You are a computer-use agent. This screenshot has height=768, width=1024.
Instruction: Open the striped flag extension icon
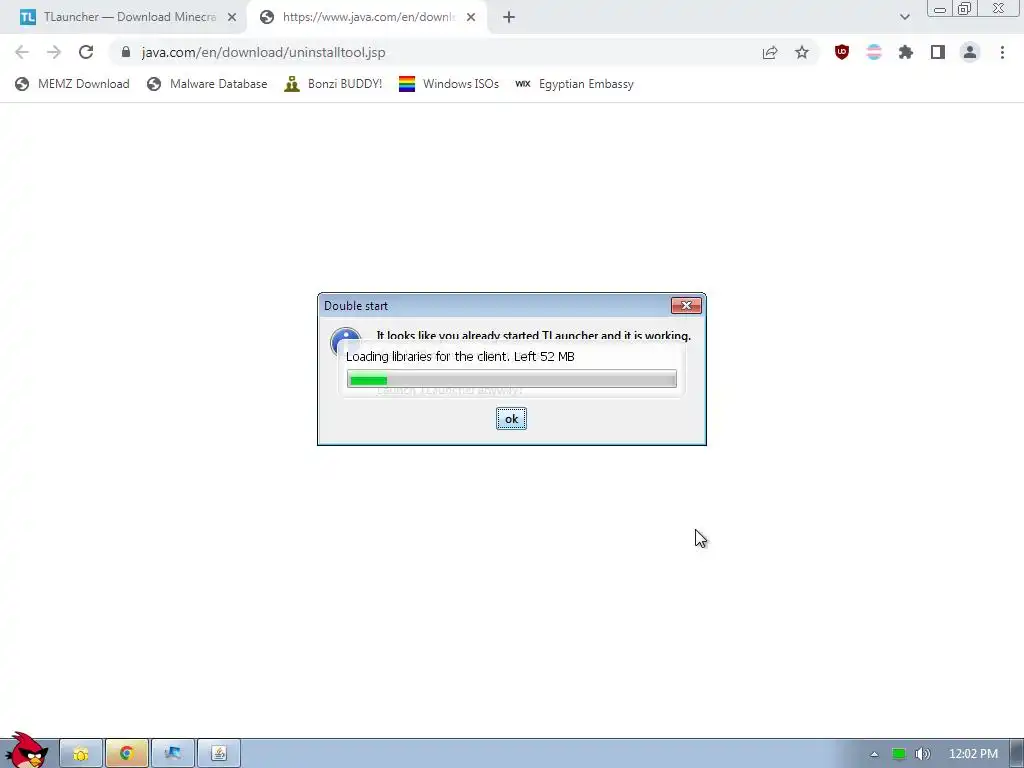click(874, 52)
